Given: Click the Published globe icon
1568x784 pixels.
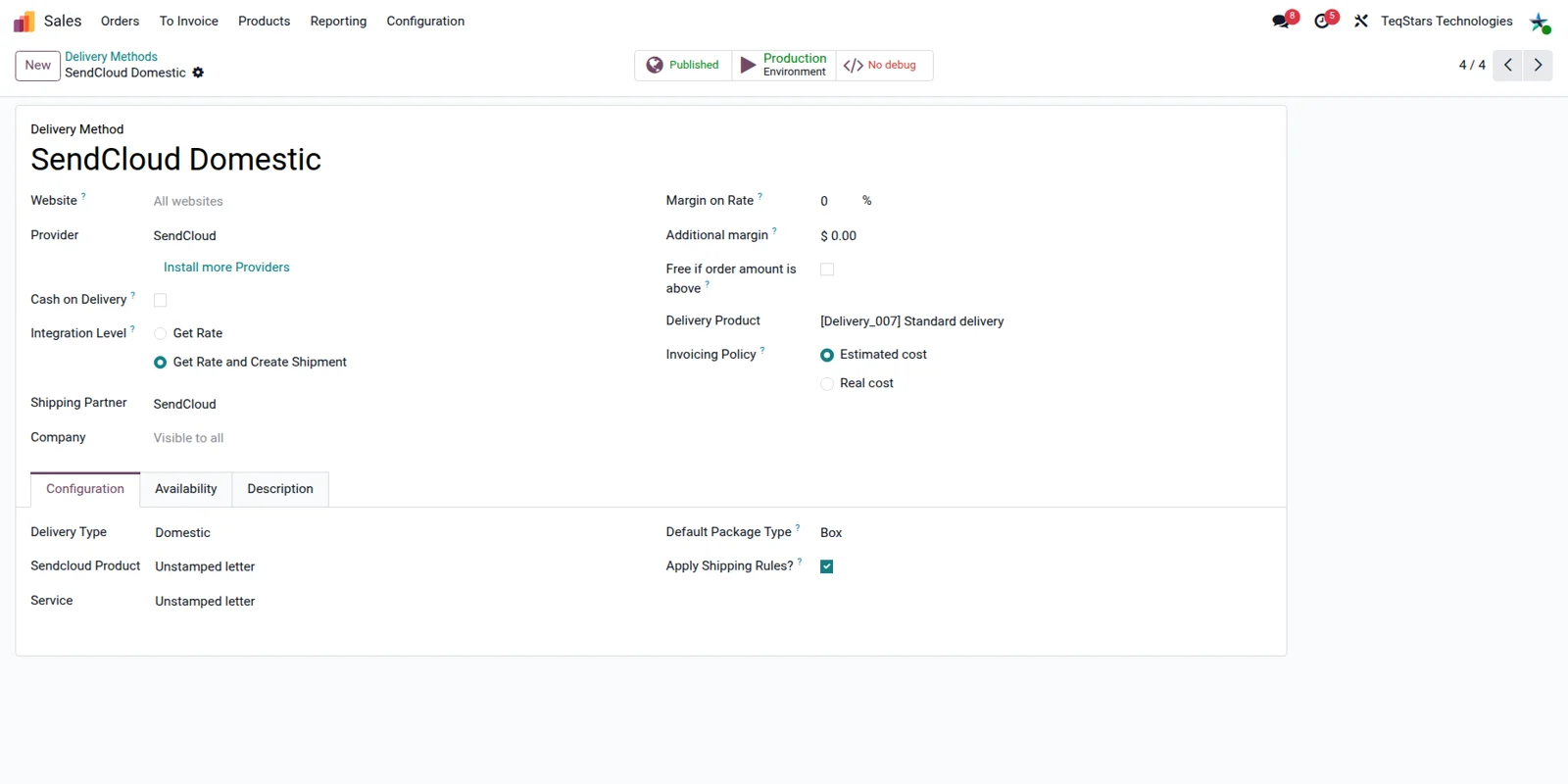Looking at the screenshot, I should coord(655,65).
